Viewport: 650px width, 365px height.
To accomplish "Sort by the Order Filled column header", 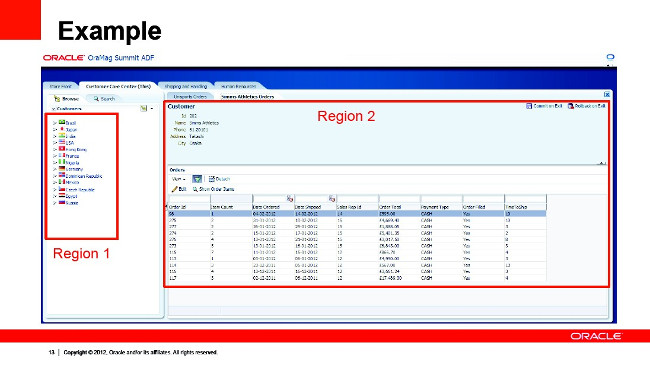I will coord(483,207).
